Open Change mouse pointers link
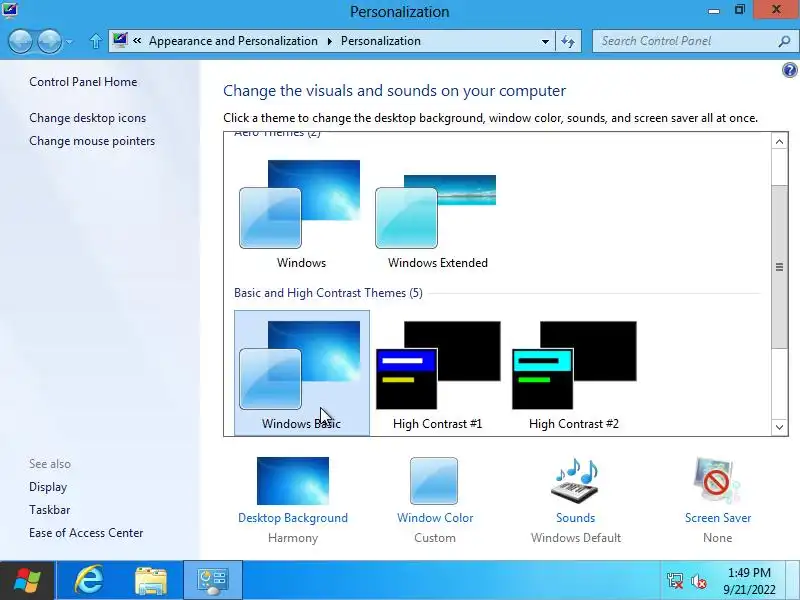Screen dimensions: 800x600 92,141
